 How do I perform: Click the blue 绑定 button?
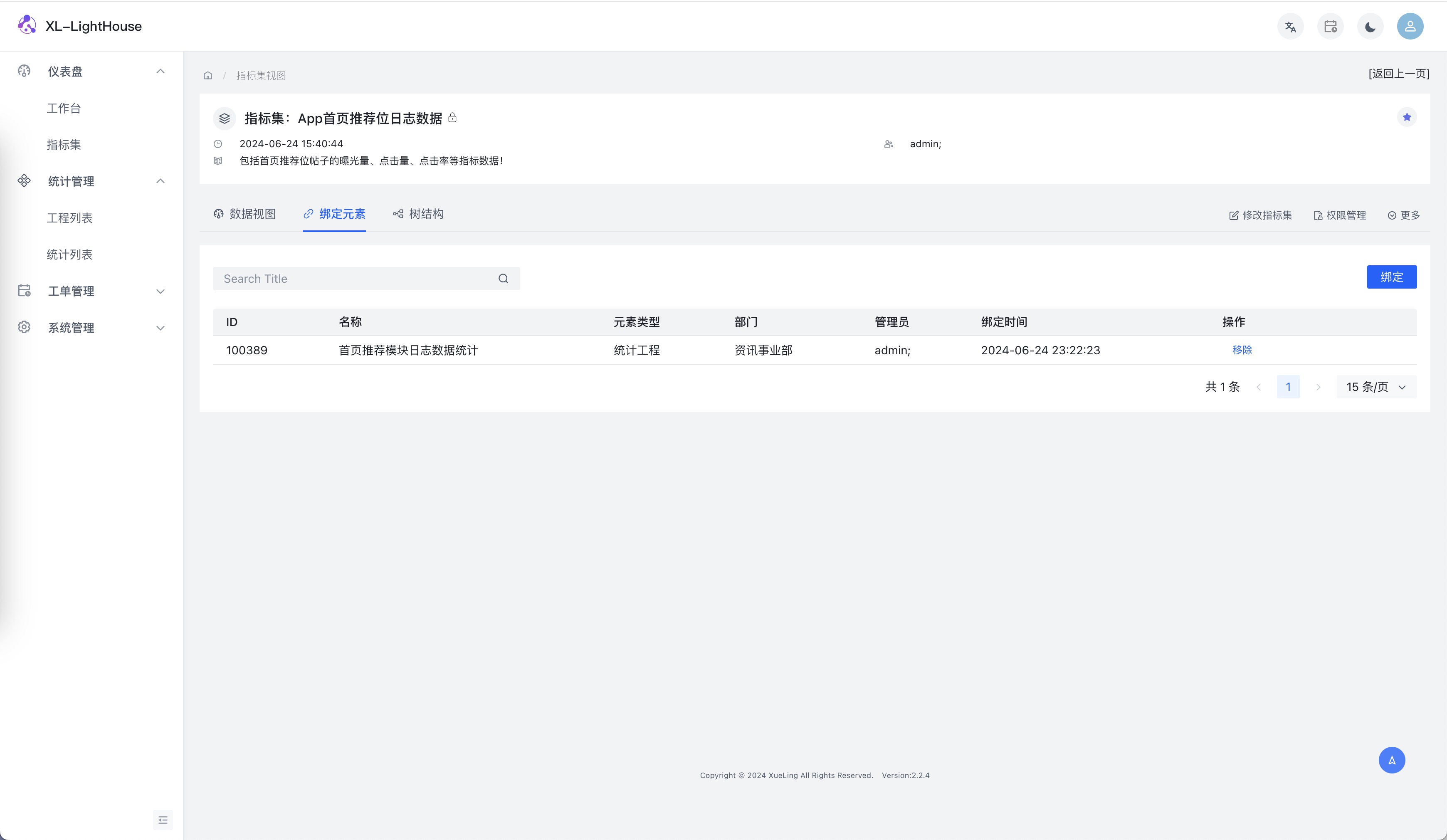click(1391, 277)
